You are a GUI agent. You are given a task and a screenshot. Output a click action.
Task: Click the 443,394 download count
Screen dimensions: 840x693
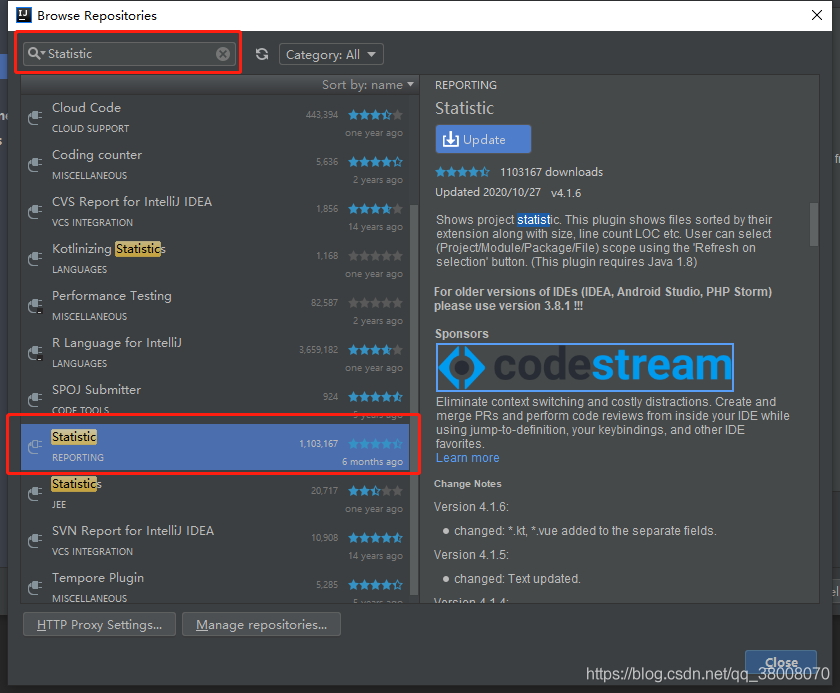(x=322, y=115)
